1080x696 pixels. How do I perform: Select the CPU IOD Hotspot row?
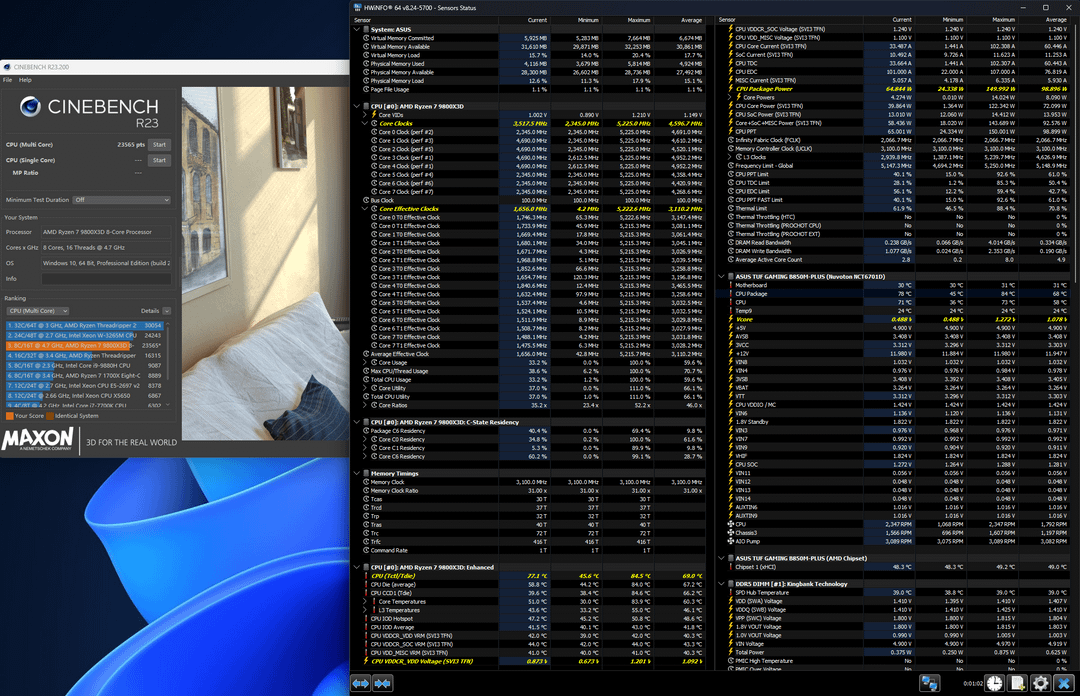[529, 619]
